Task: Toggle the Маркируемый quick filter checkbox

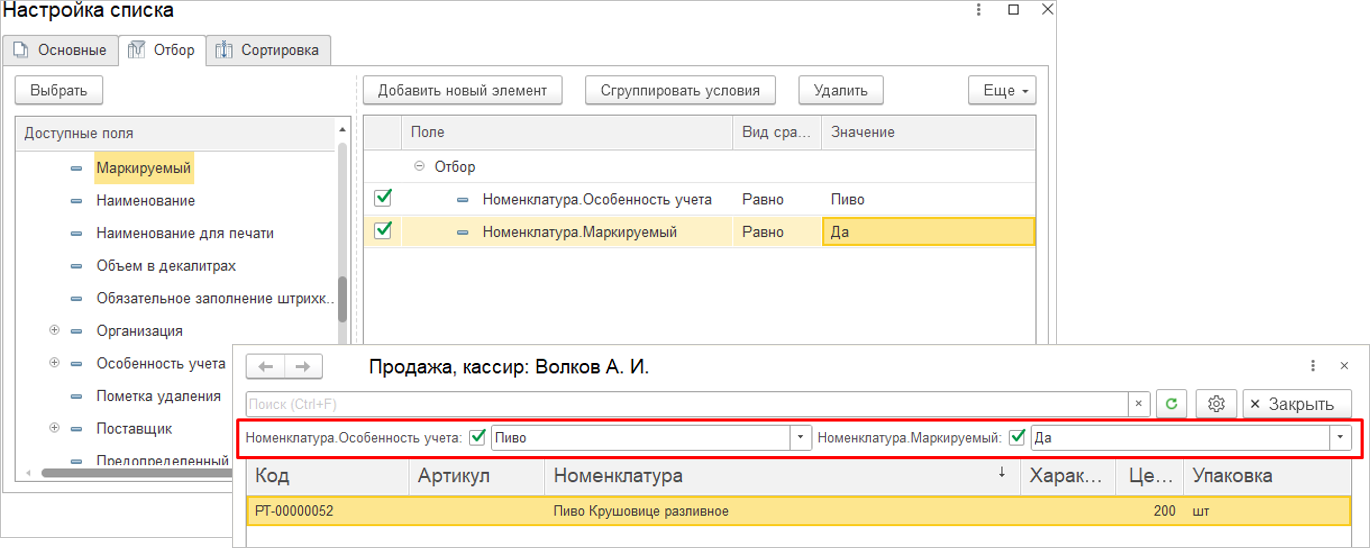Action: 1018,437
